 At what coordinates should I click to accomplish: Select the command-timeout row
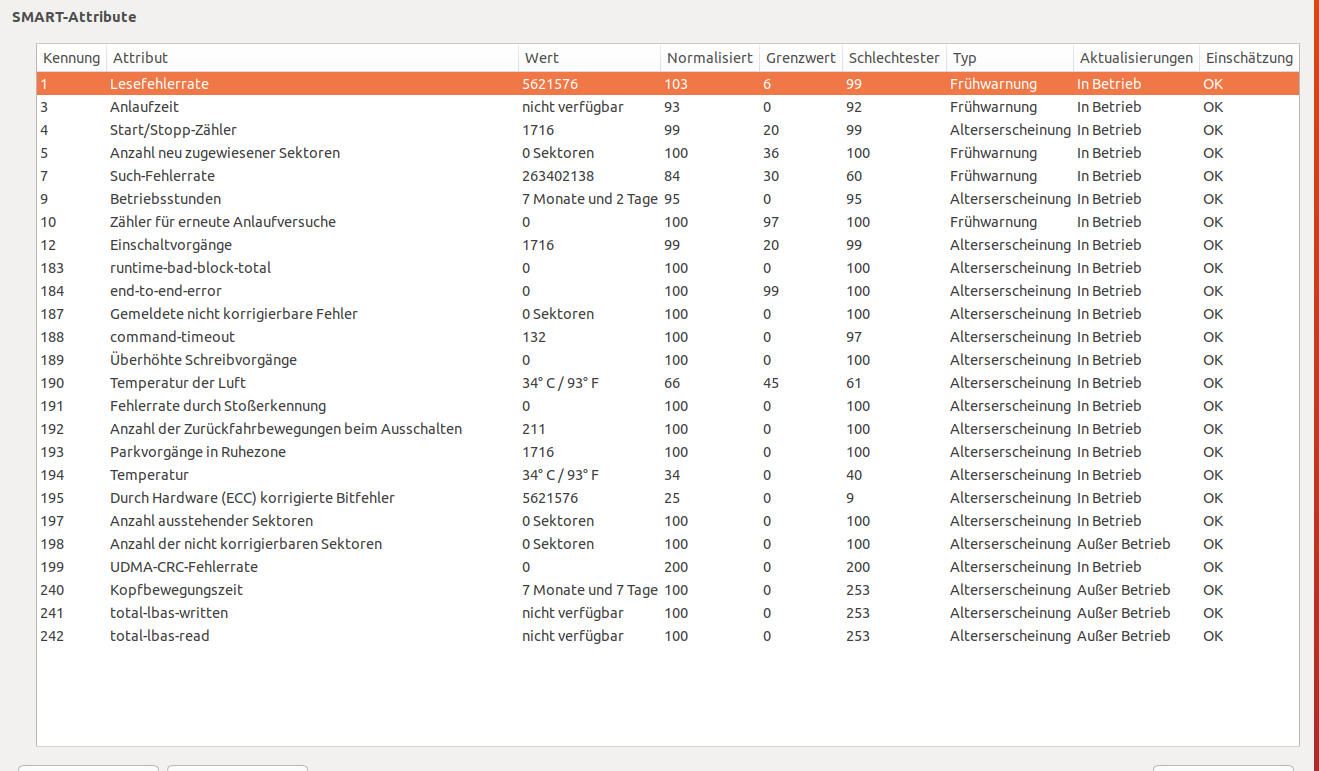pos(668,337)
